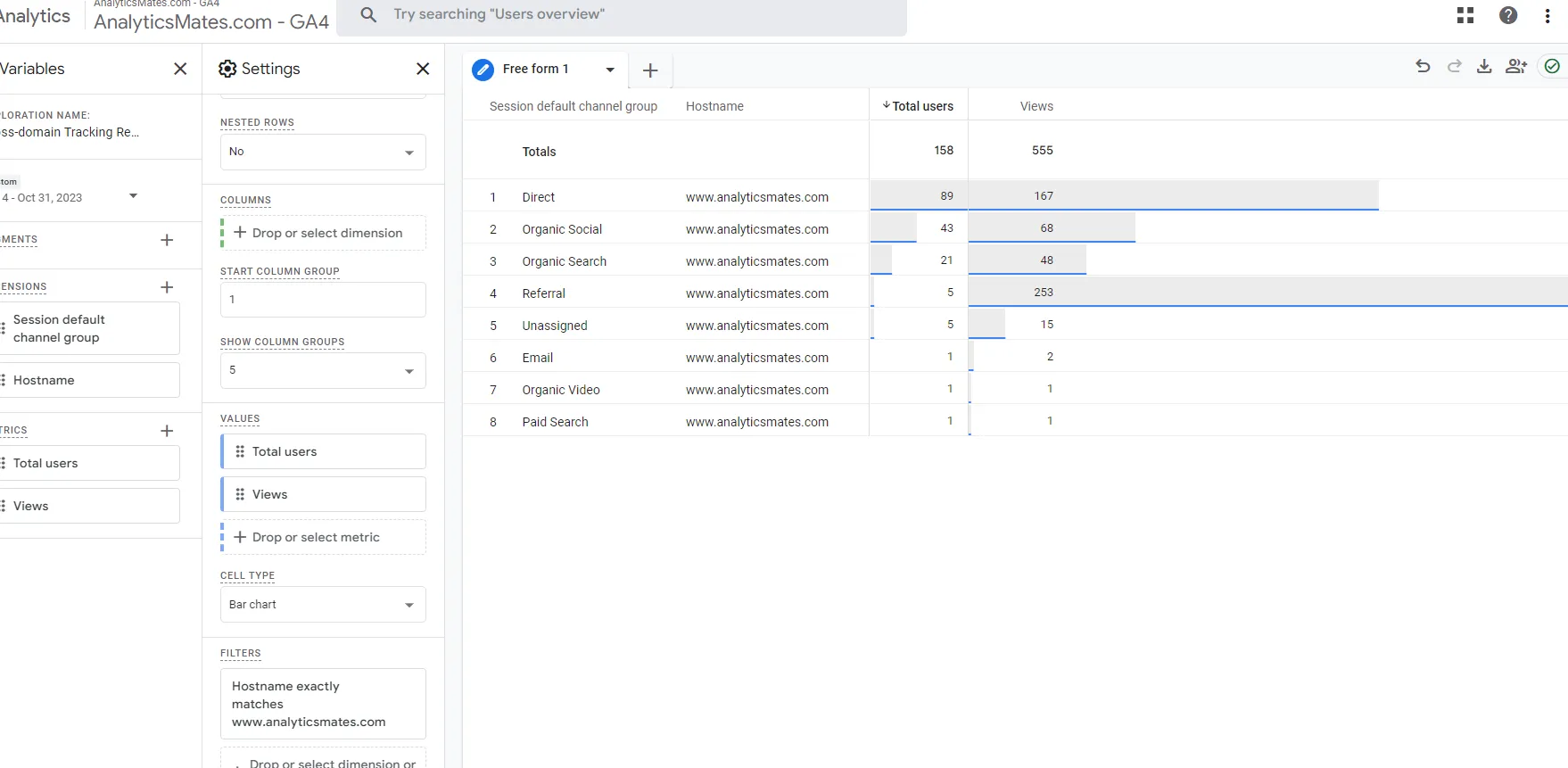
Task: Add a new dimension with plus icon
Action: 167,287
